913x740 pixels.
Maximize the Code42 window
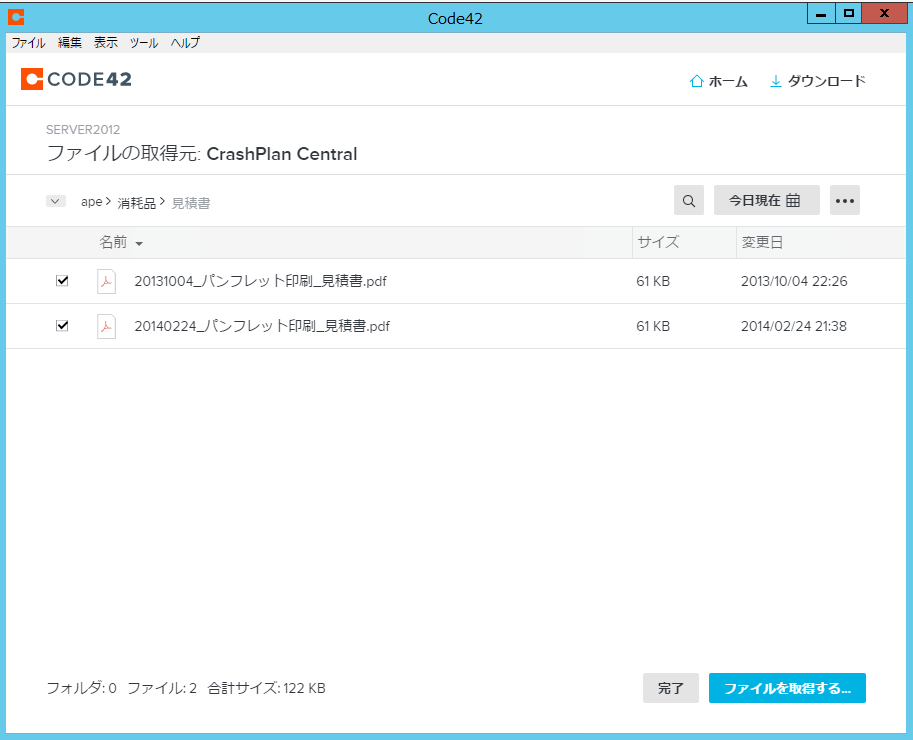point(848,14)
